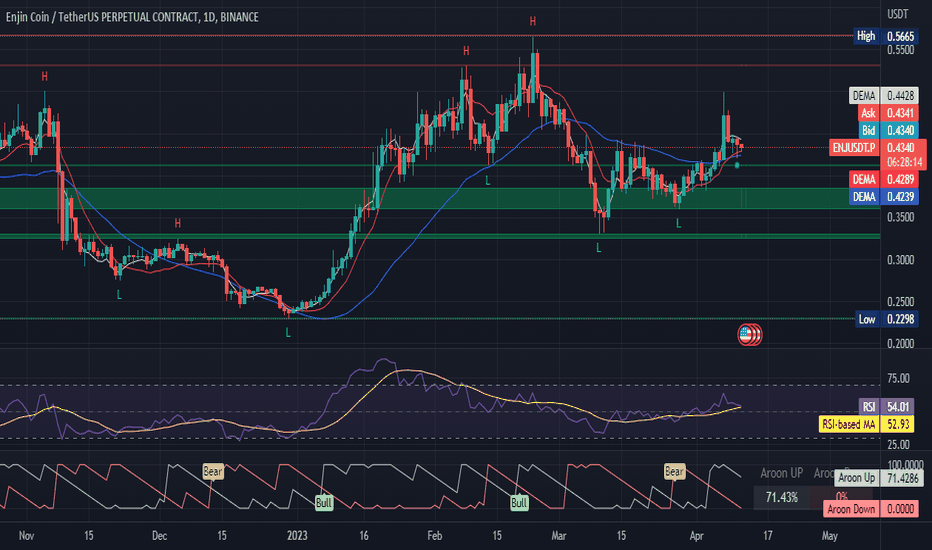This screenshot has width=932, height=550.
Task: Click the 17 date label on time axis
Action: (x=768, y=536)
